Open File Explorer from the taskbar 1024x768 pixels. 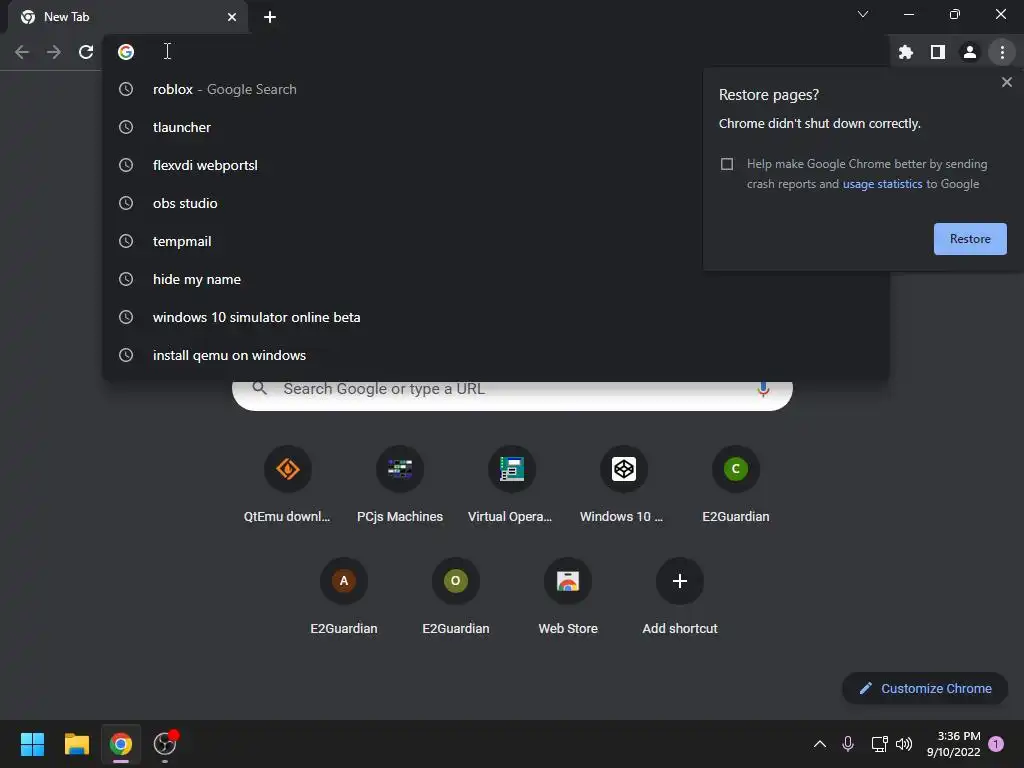[x=76, y=744]
